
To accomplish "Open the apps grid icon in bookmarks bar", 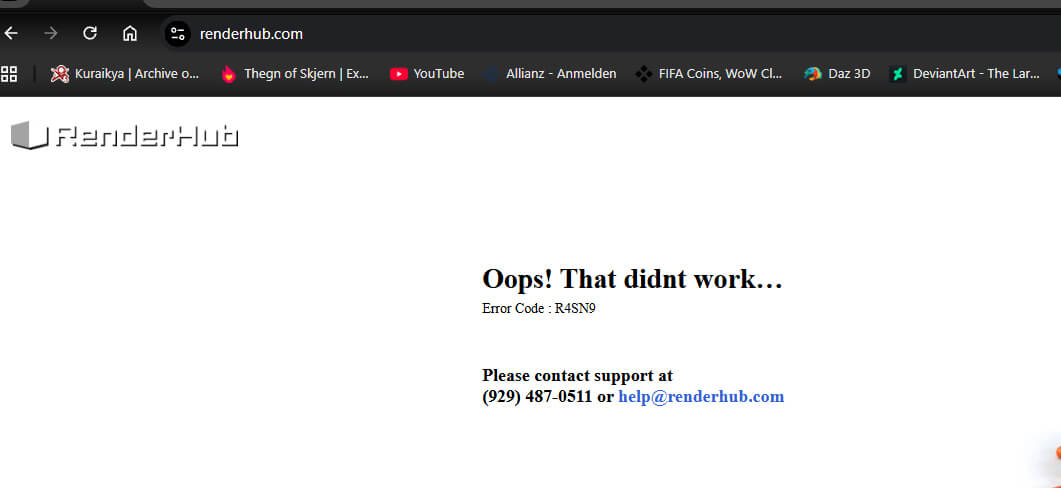I will tap(9, 74).
